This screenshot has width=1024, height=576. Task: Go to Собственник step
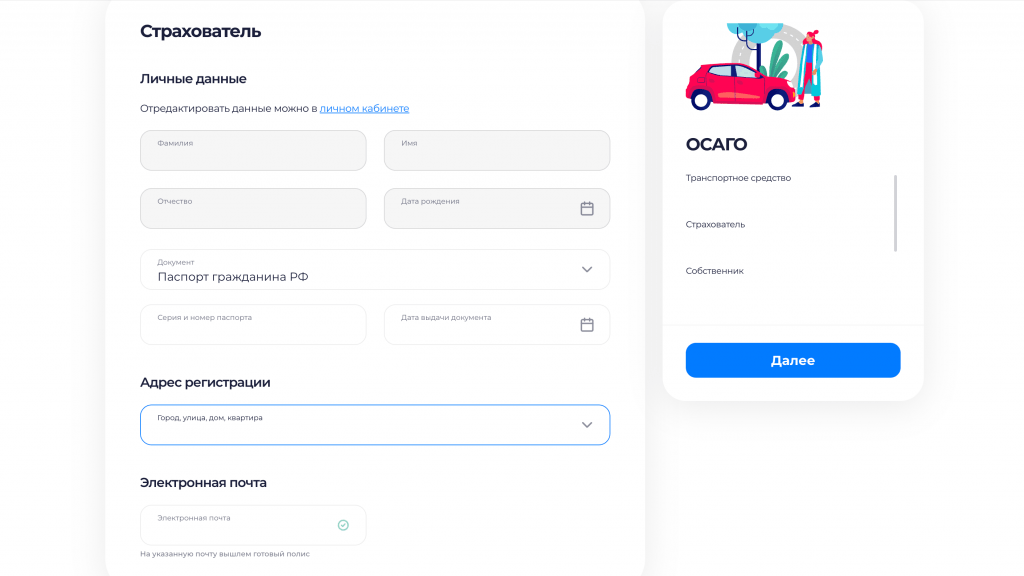714,271
